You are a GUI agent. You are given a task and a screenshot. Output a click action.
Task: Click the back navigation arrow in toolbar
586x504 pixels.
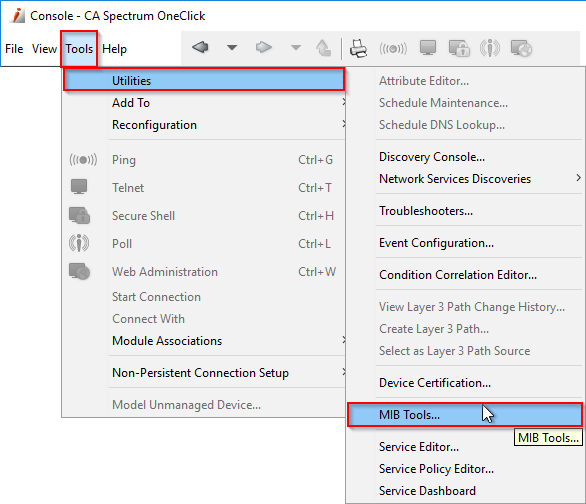click(200, 47)
